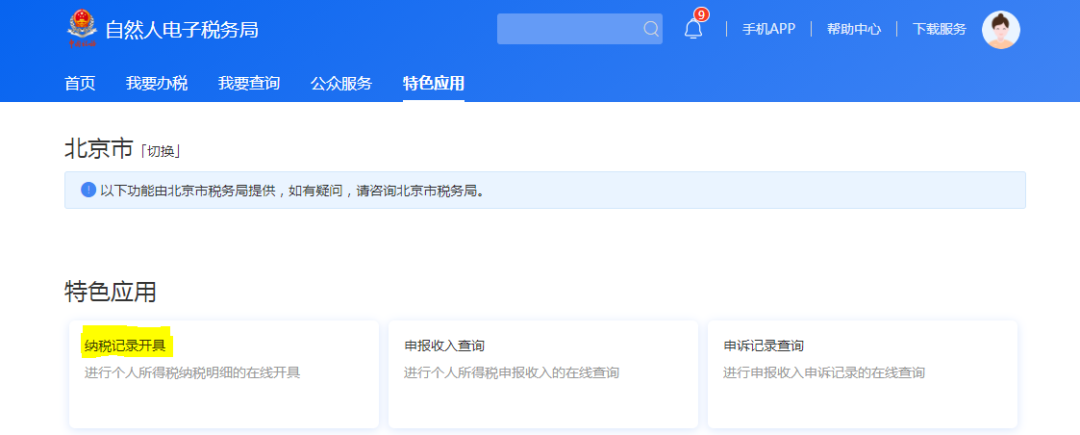1080x435 pixels.
Task: Go to 首页 tab
Action: tap(80, 84)
